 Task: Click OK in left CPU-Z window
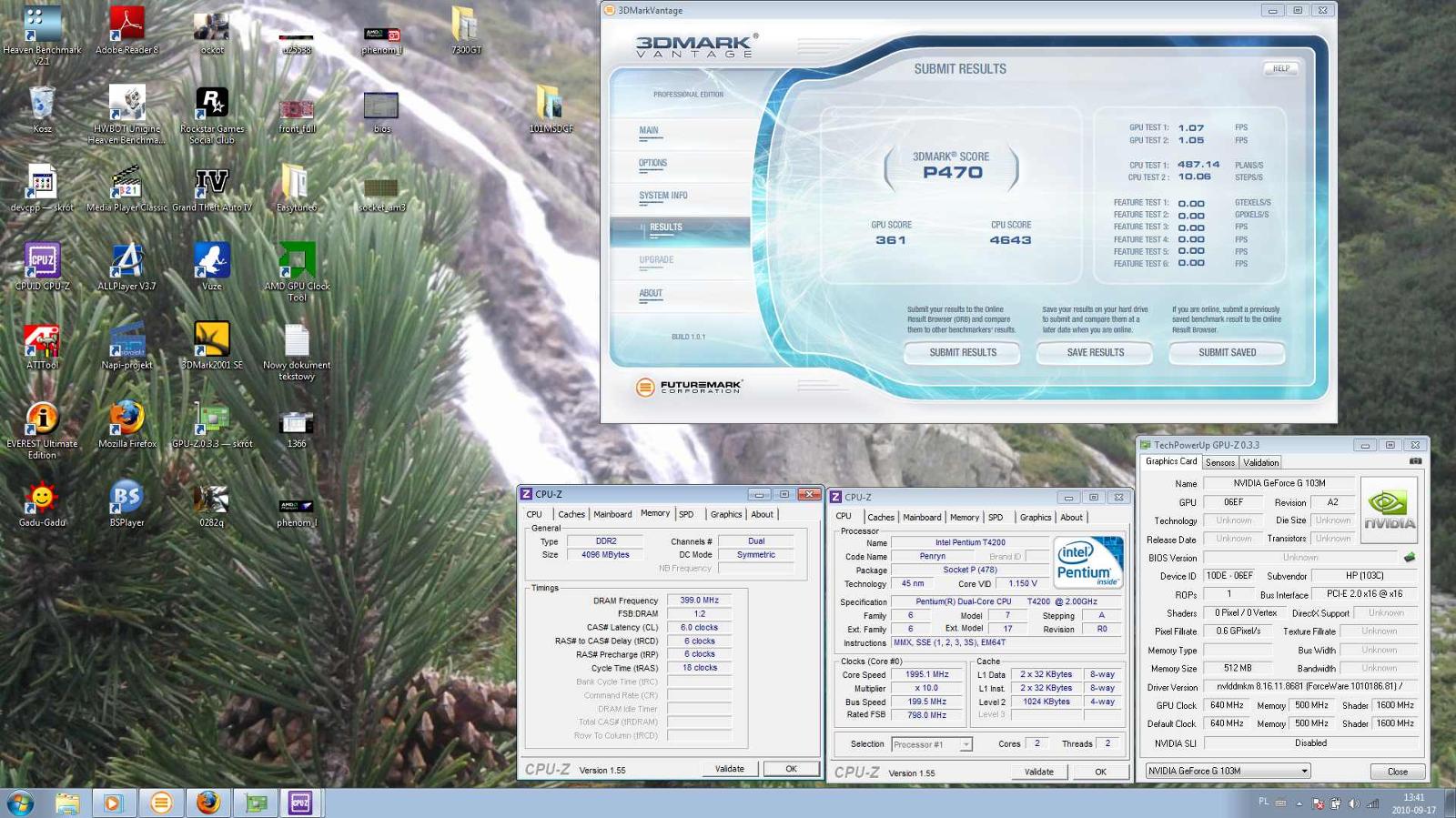click(791, 769)
